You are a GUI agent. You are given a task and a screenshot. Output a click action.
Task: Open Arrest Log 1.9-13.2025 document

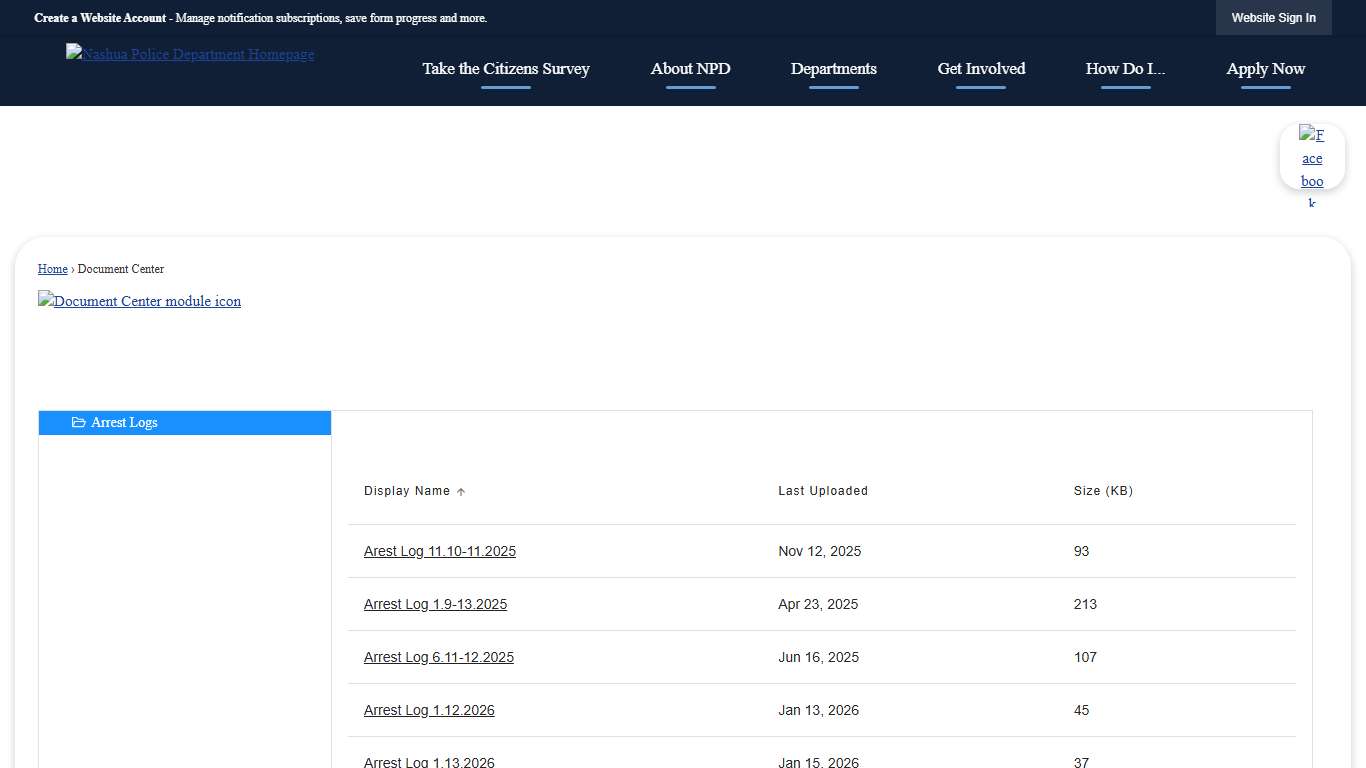[435, 604]
